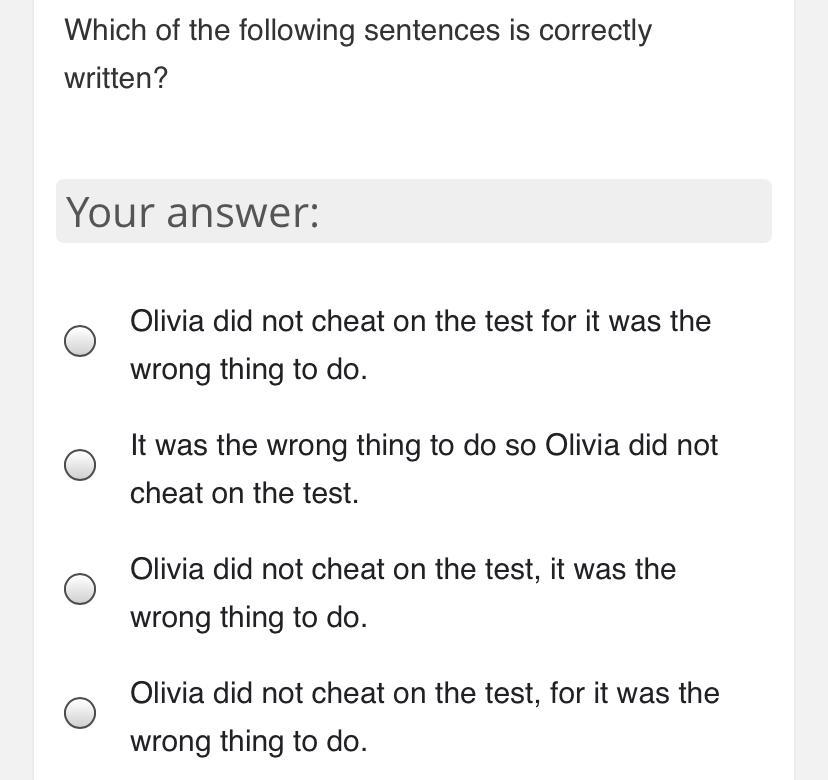Click the word 'correctly' in the question

tap(595, 31)
